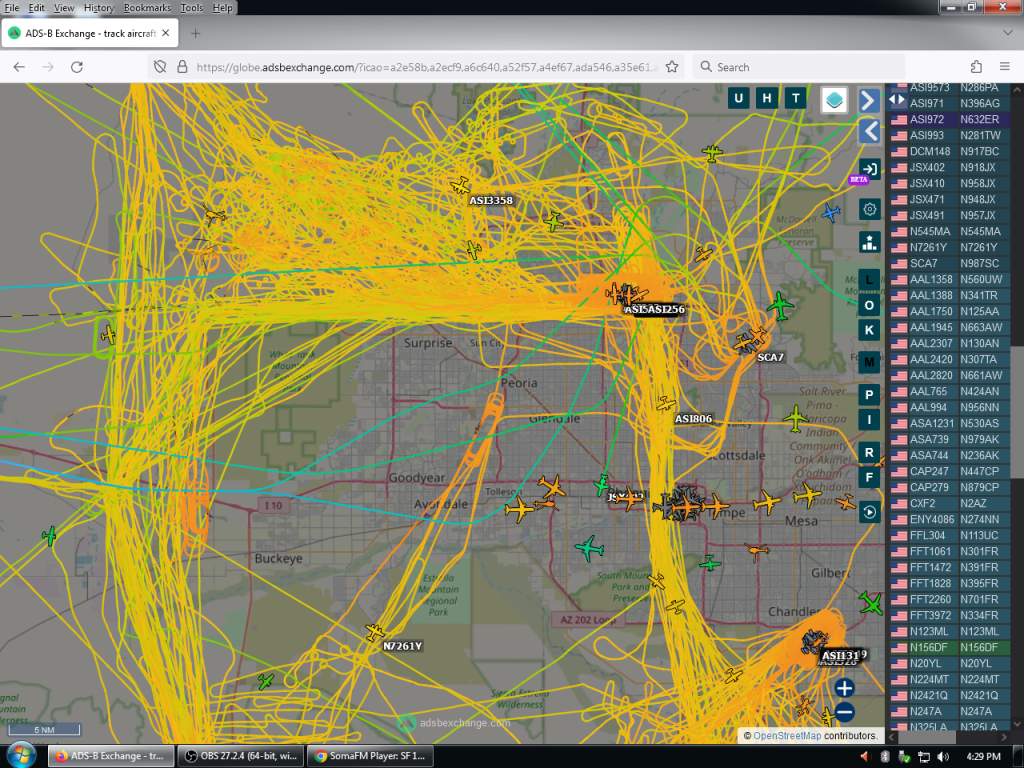Zoom out with the minus button
This screenshot has width=1024, height=768.
[x=844, y=712]
